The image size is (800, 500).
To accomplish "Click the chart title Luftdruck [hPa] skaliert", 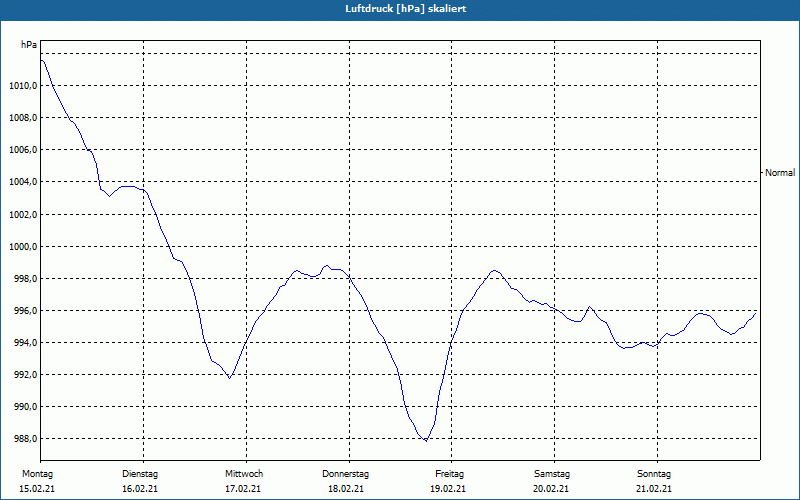I will (405, 9).
